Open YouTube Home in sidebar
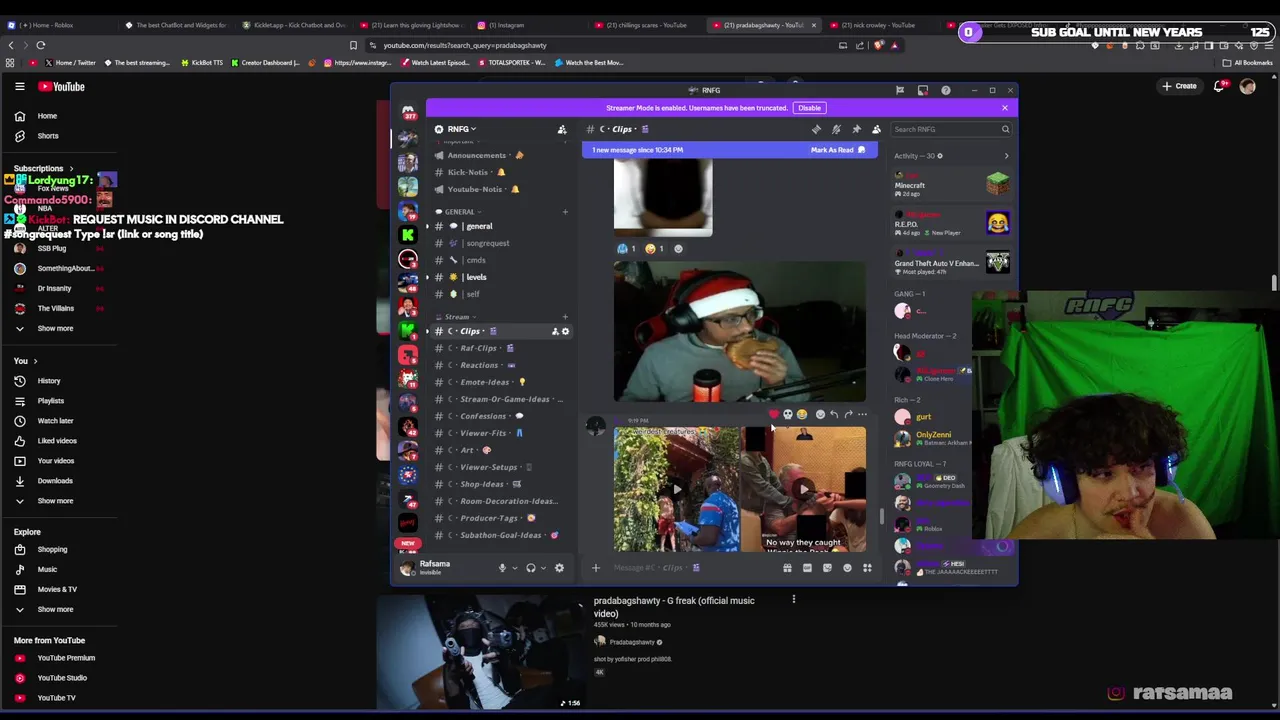The image size is (1280, 720). tap(47, 116)
